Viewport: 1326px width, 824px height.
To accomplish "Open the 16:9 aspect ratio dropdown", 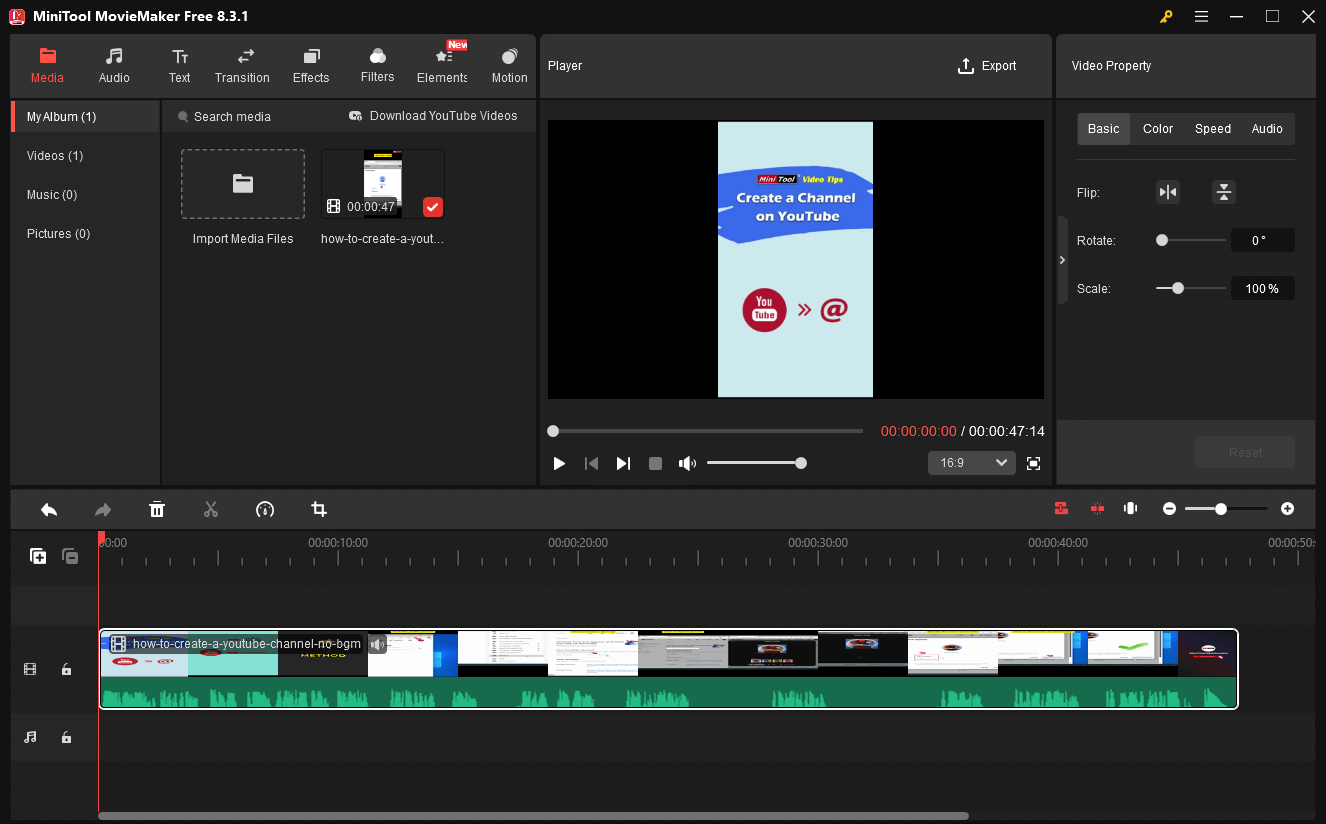I will click(971, 462).
